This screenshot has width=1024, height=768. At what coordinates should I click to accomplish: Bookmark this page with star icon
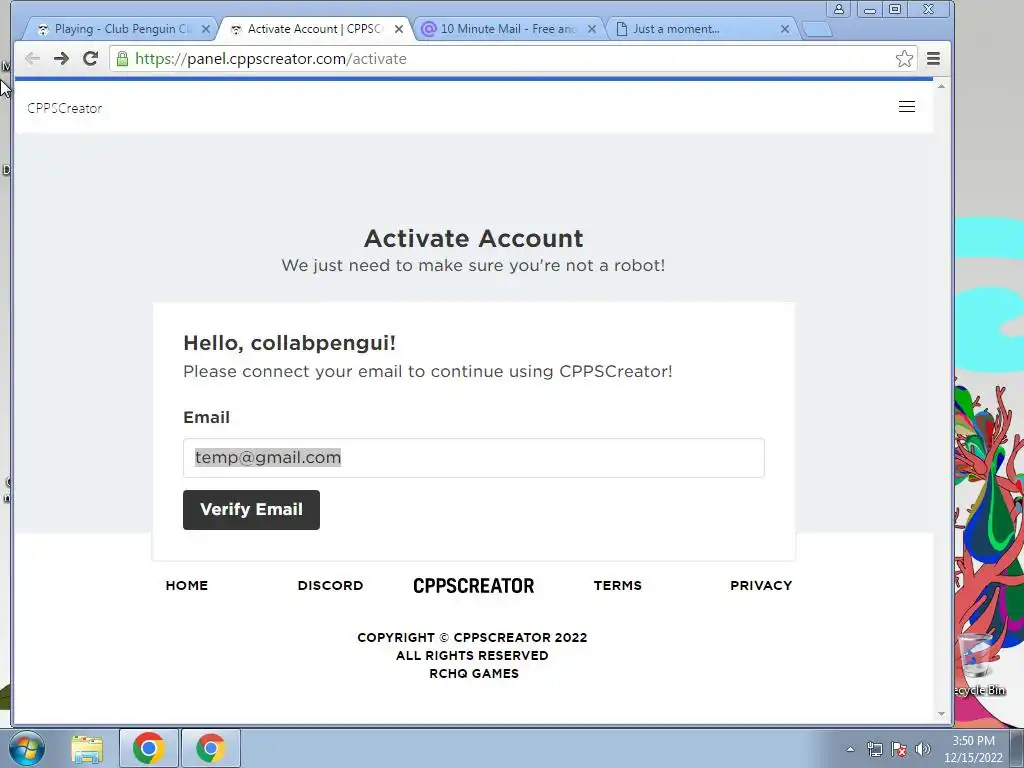pos(904,59)
